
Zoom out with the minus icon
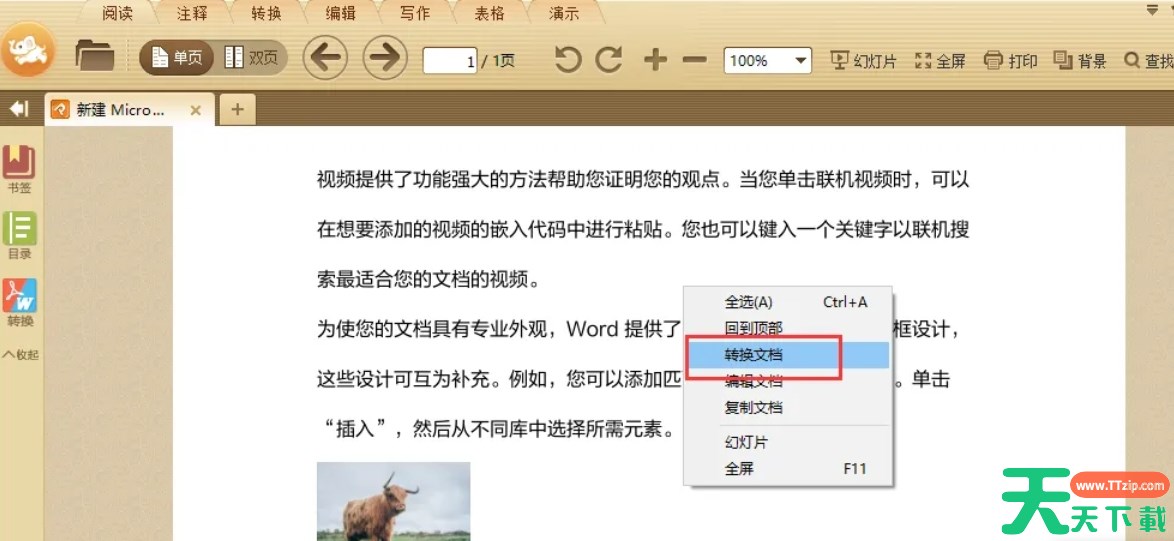point(694,60)
